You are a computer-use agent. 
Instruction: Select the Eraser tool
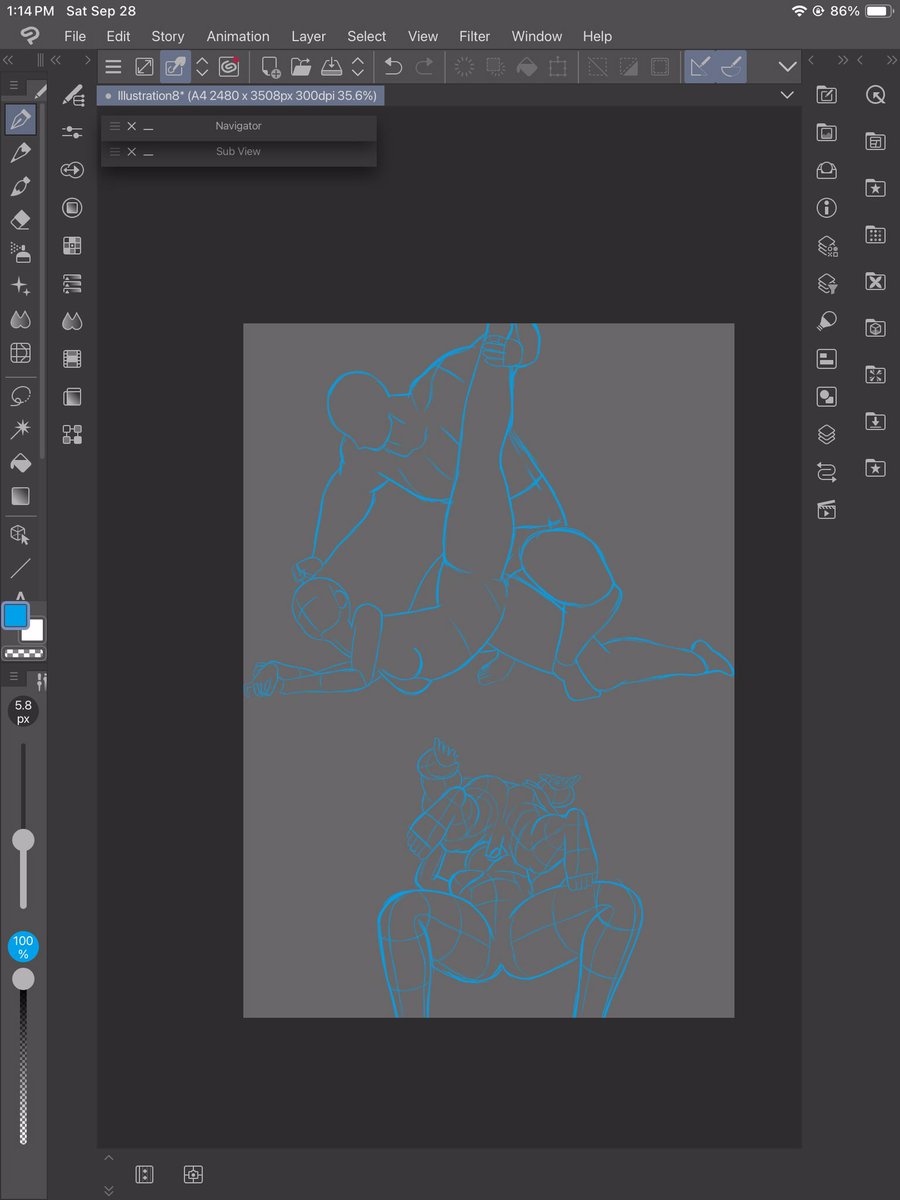pyautogui.click(x=20, y=220)
